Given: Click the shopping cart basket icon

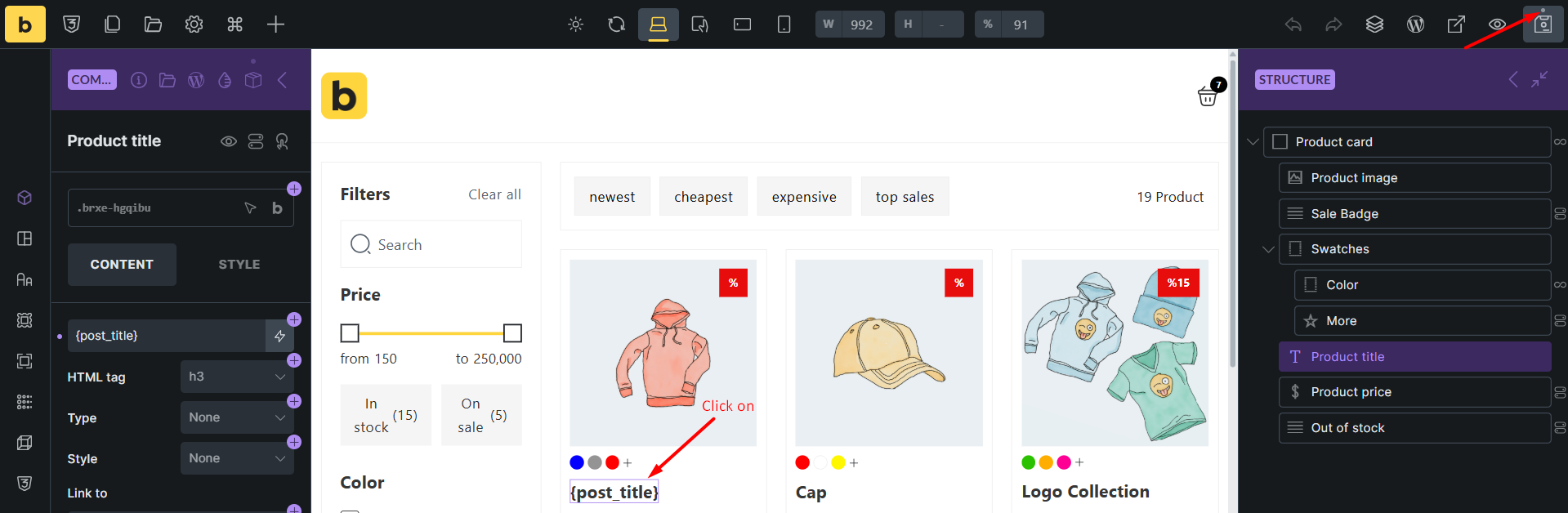Looking at the screenshot, I should click(1208, 96).
